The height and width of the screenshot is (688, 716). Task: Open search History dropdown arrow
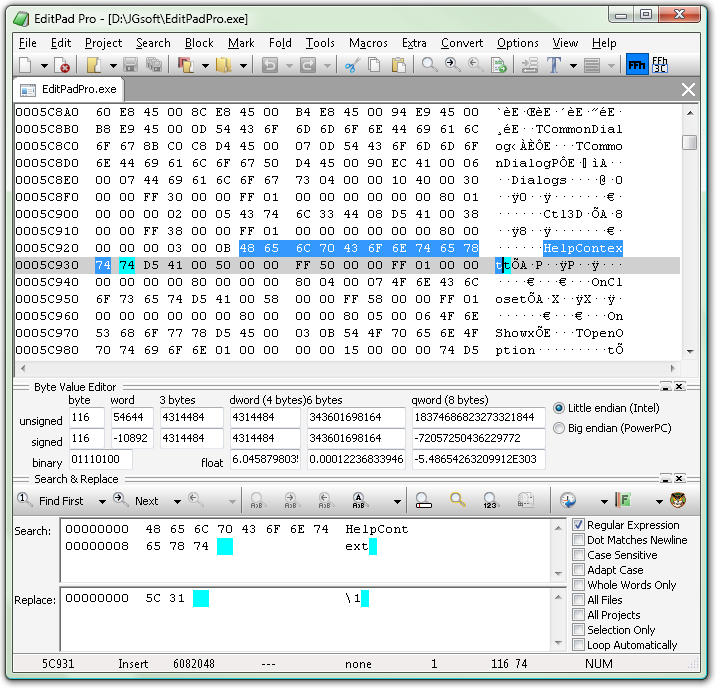604,502
